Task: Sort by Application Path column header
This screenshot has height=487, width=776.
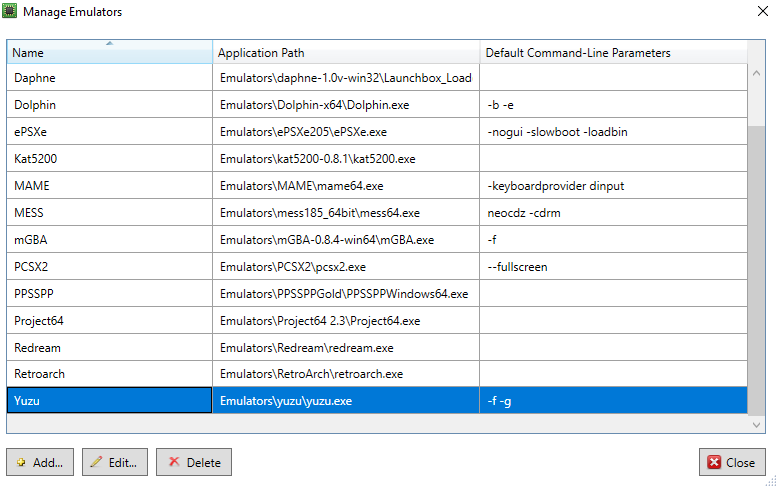Action: [x=346, y=52]
